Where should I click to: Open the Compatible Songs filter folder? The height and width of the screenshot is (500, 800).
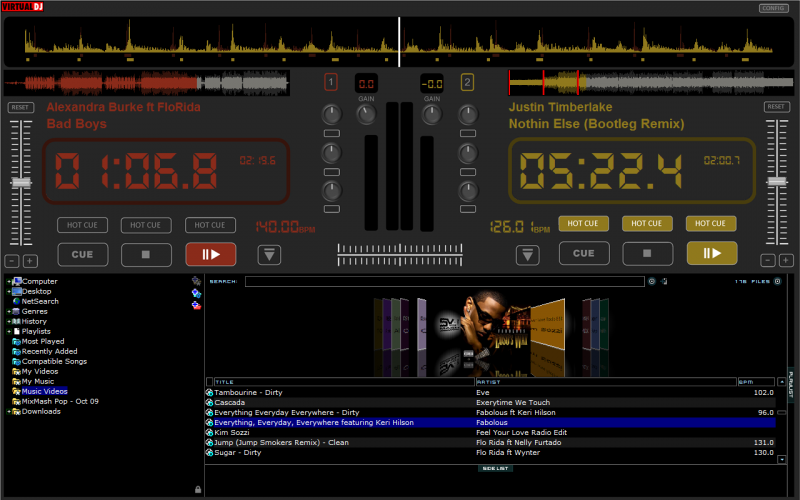coord(54,361)
